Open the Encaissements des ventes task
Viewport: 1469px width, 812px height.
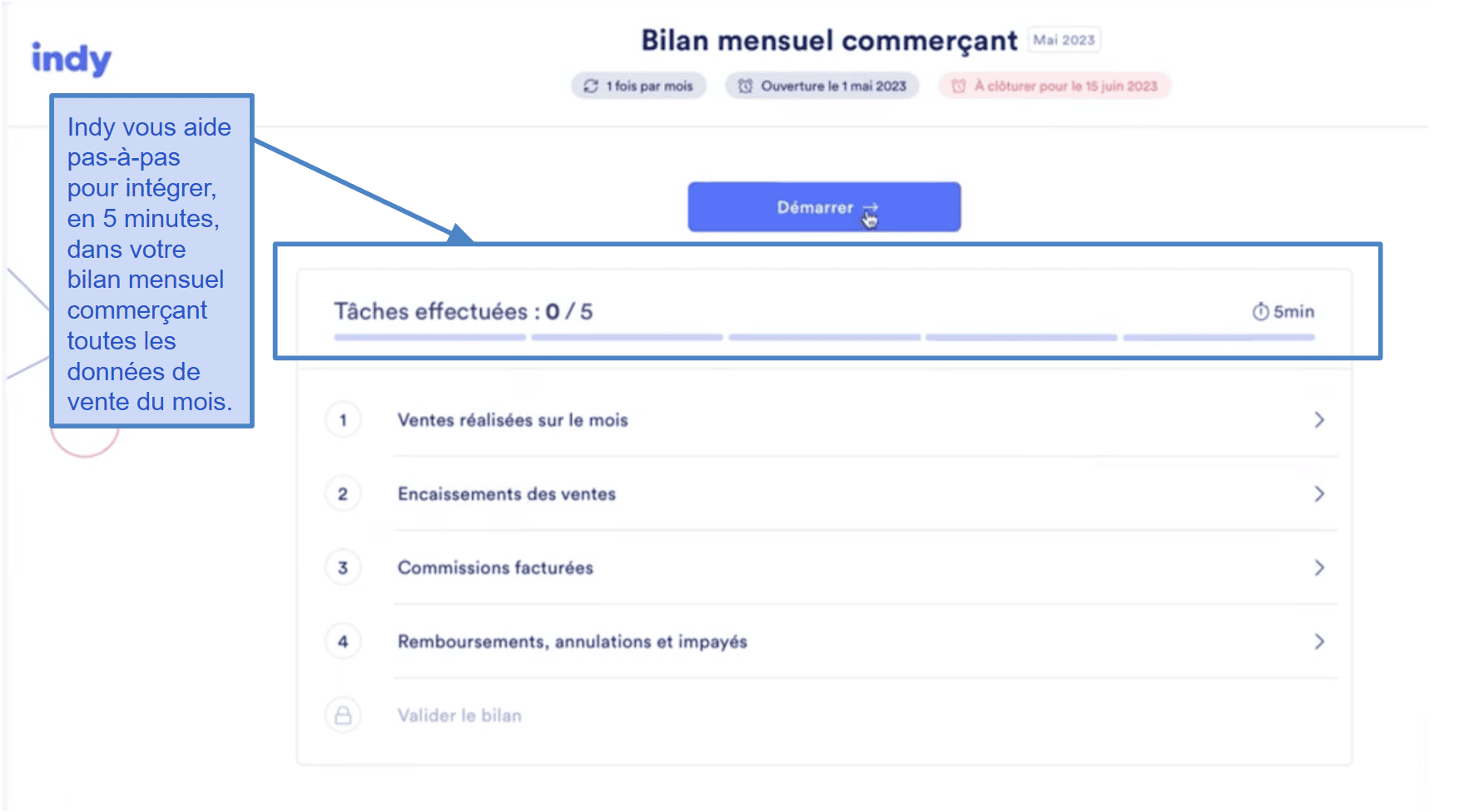[824, 494]
